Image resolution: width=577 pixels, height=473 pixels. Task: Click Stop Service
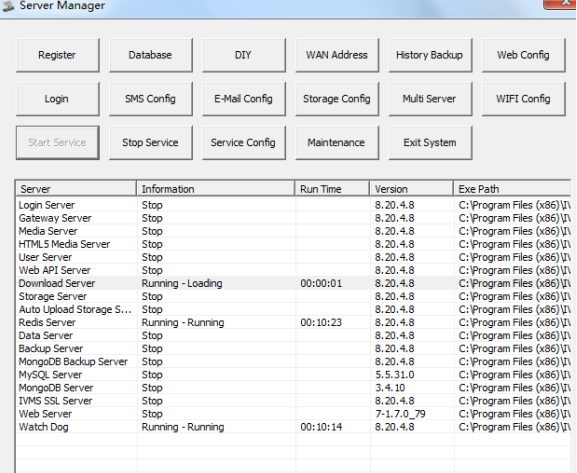coord(151,143)
